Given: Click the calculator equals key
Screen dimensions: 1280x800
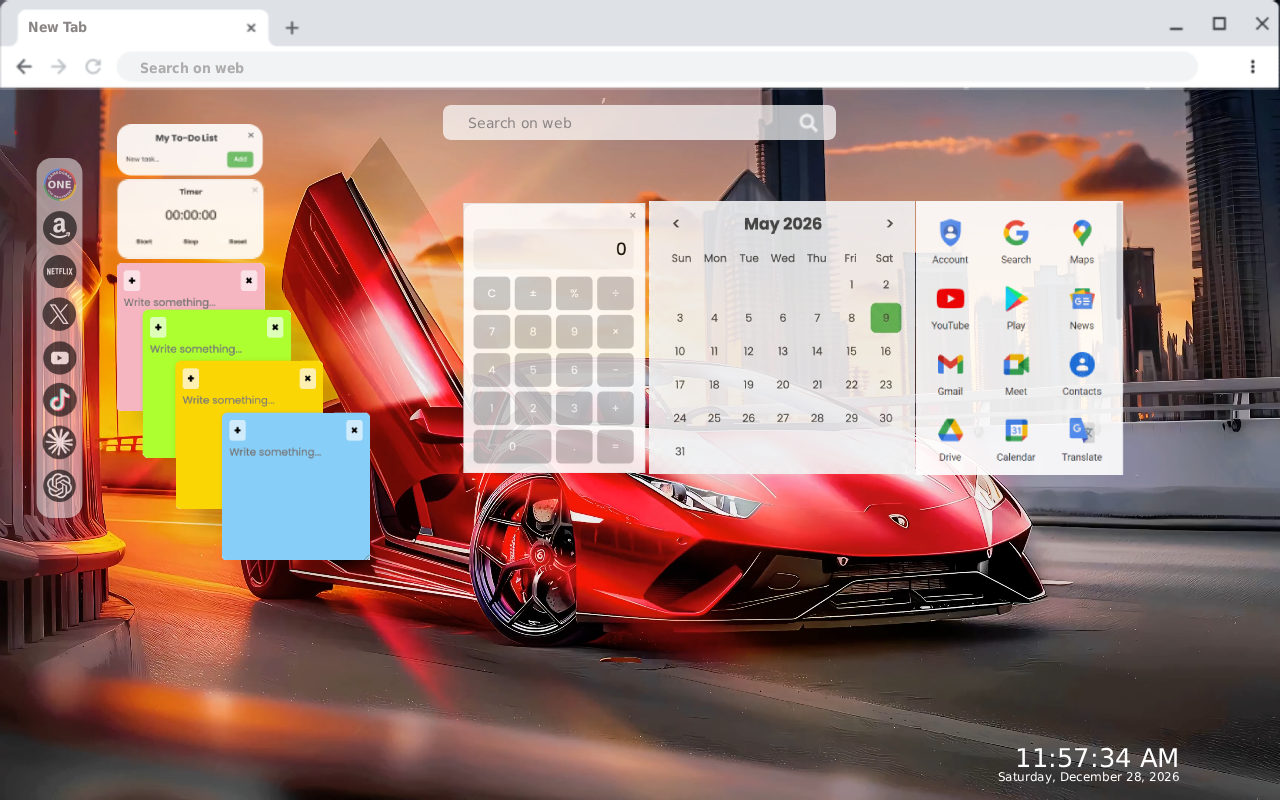Looking at the screenshot, I should tap(615, 447).
